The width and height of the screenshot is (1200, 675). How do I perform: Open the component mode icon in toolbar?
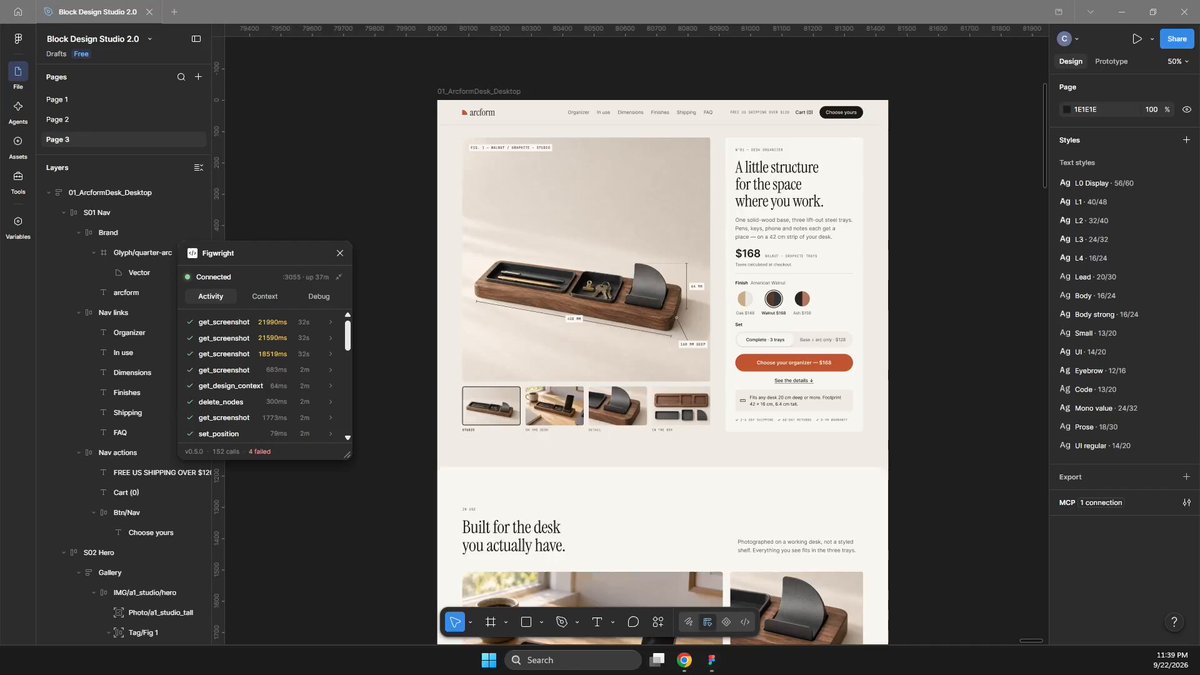pos(726,622)
